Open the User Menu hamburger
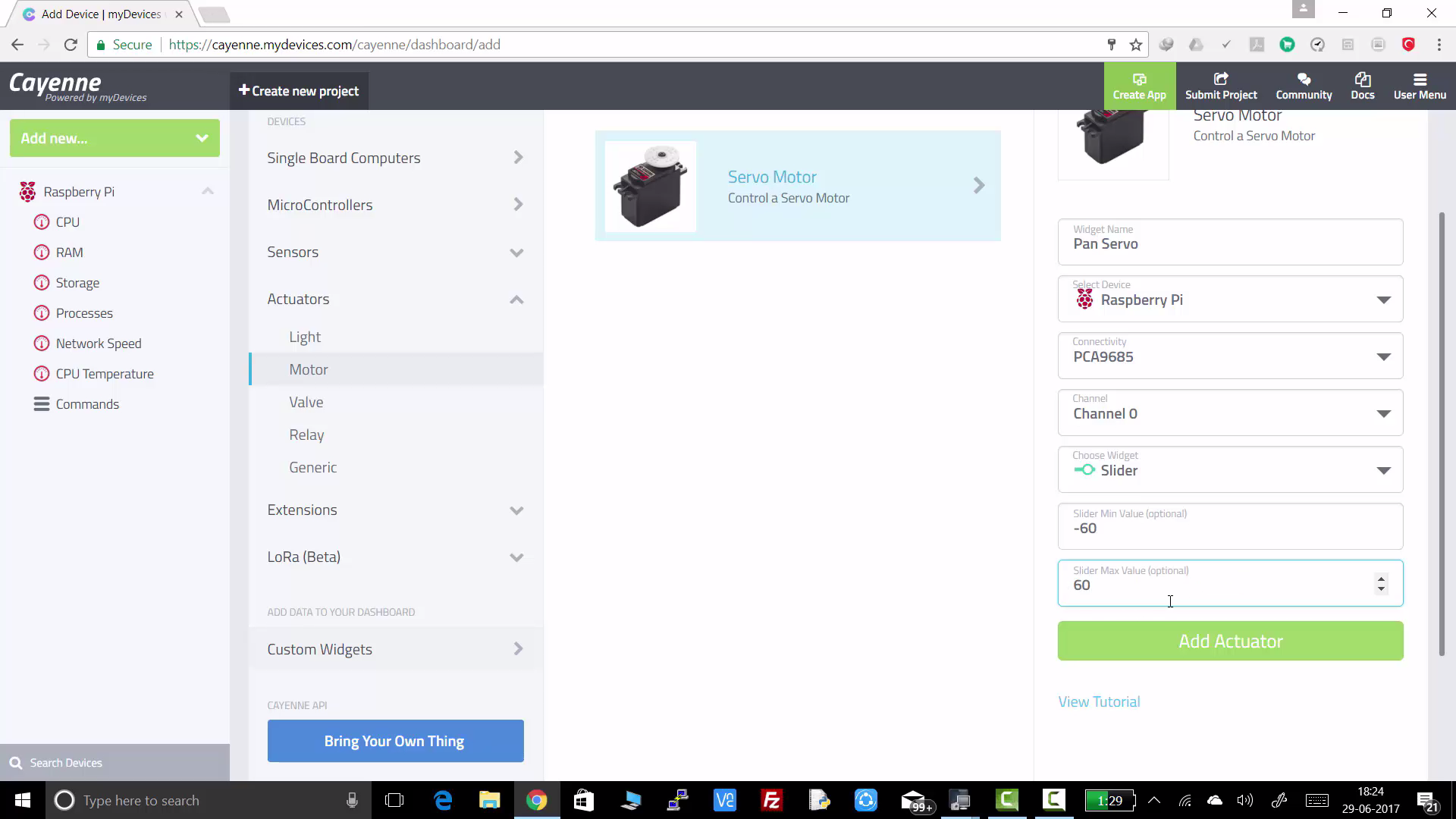 [x=1420, y=80]
